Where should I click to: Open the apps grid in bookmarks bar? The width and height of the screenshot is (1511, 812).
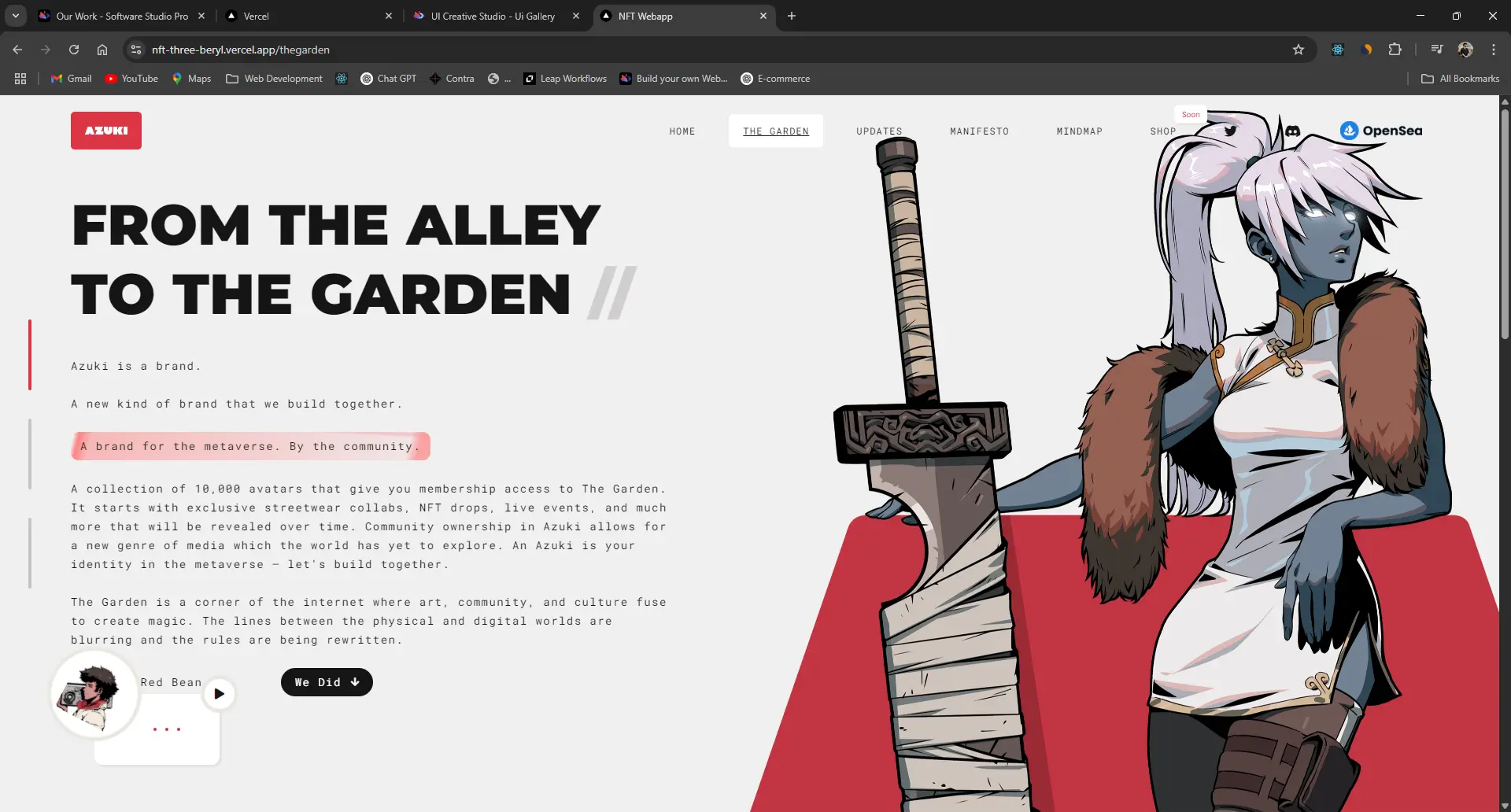tap(20, 79)
